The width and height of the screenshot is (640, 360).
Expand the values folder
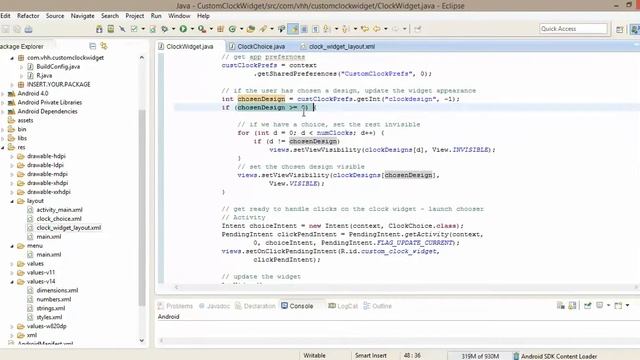click(x=12, y=264)
